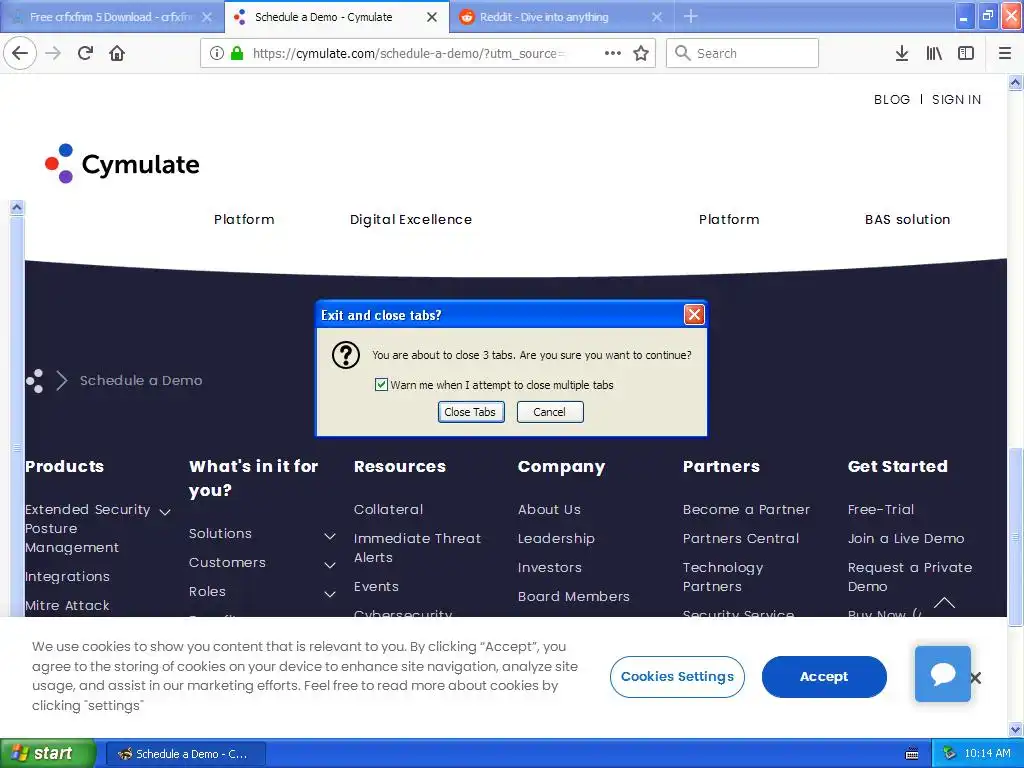Click Join a Live Demo link
This screenshot has height=768, width=1024.
[906, 538]
